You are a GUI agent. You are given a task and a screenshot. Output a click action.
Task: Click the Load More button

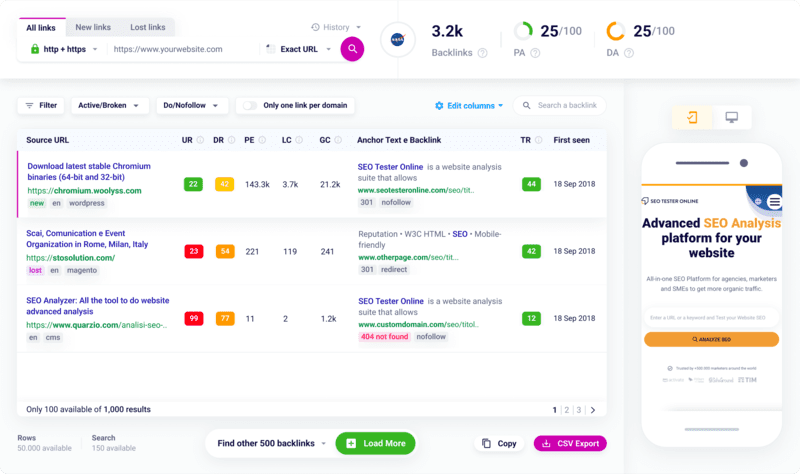coord(376,443)
